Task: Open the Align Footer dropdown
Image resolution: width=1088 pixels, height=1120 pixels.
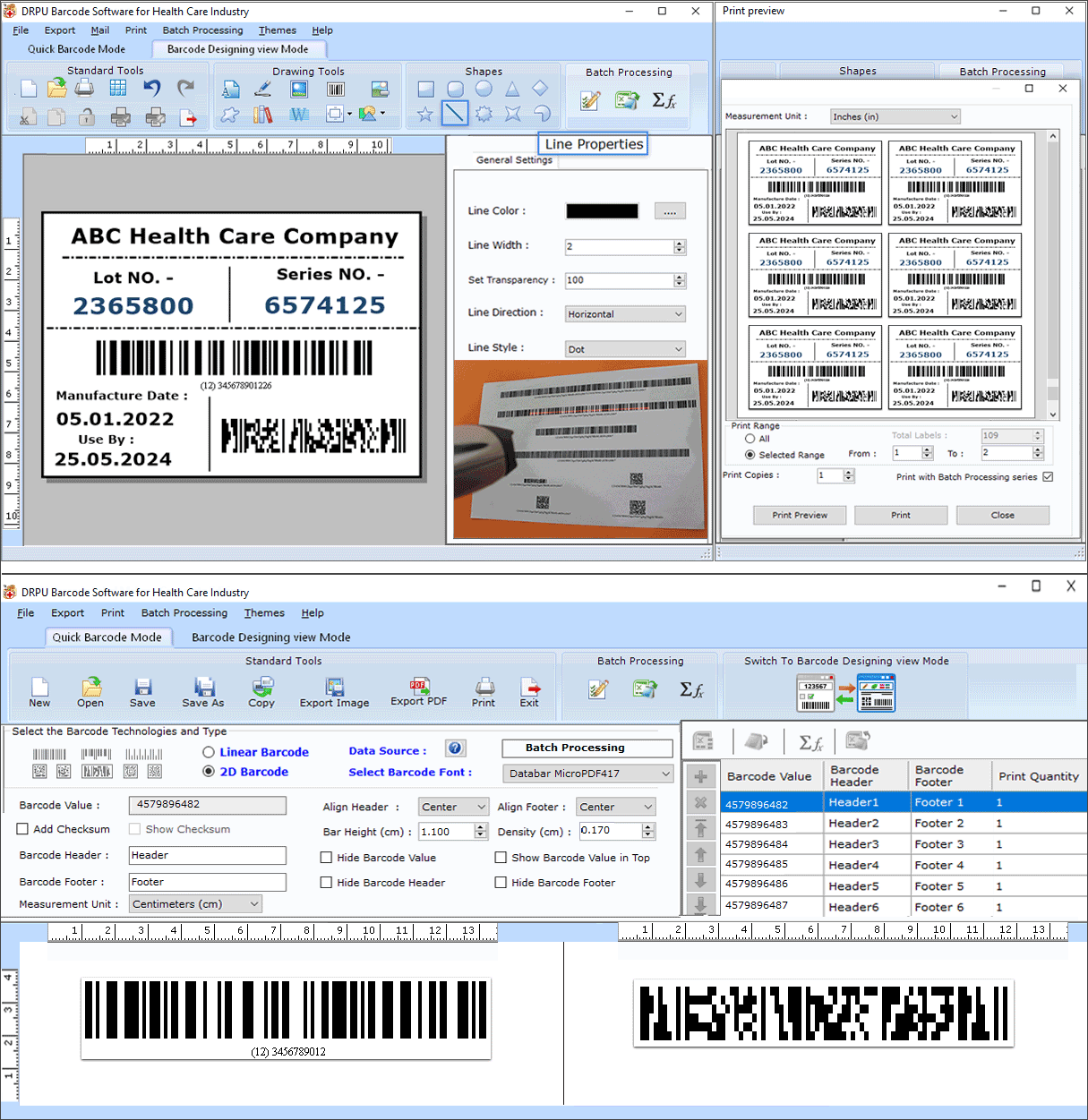Action: pos(616,807)
